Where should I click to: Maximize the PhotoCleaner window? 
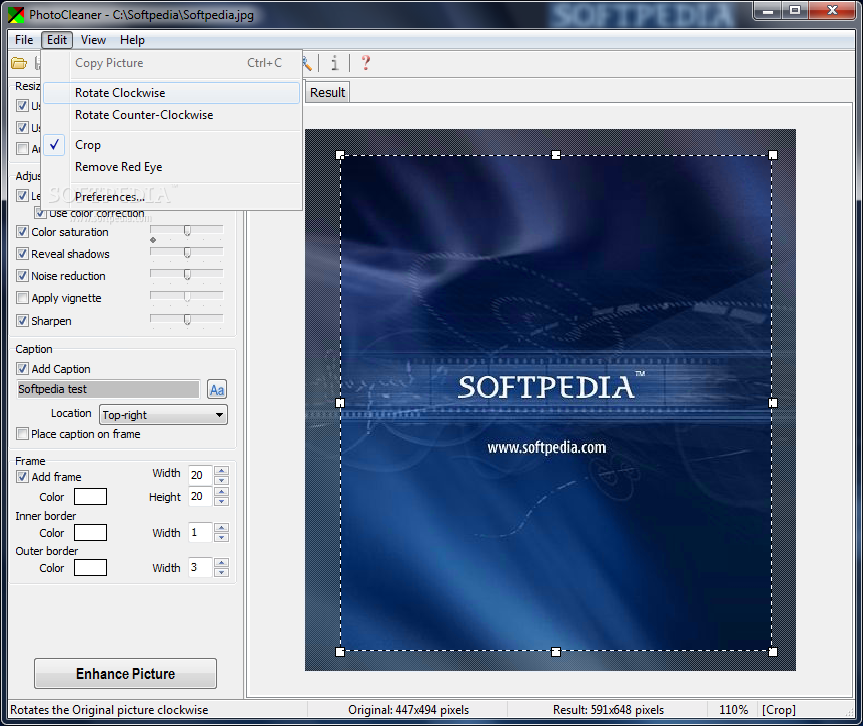(x=795, y=10)
